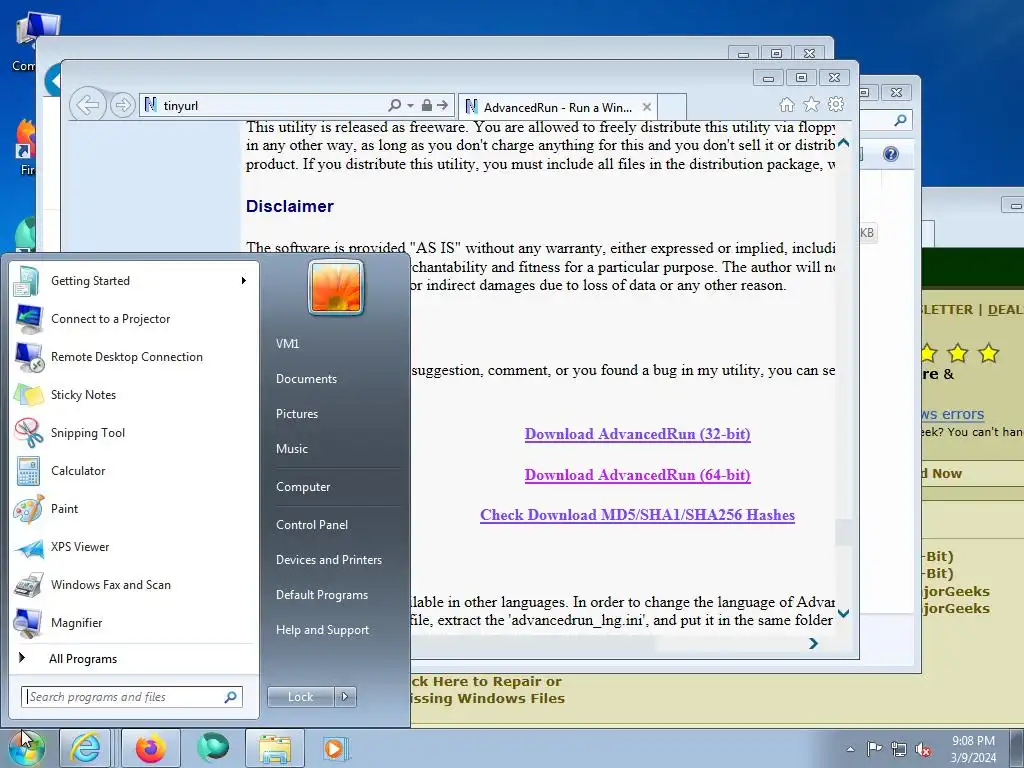Click network tray icon

[x=899, y=749]
